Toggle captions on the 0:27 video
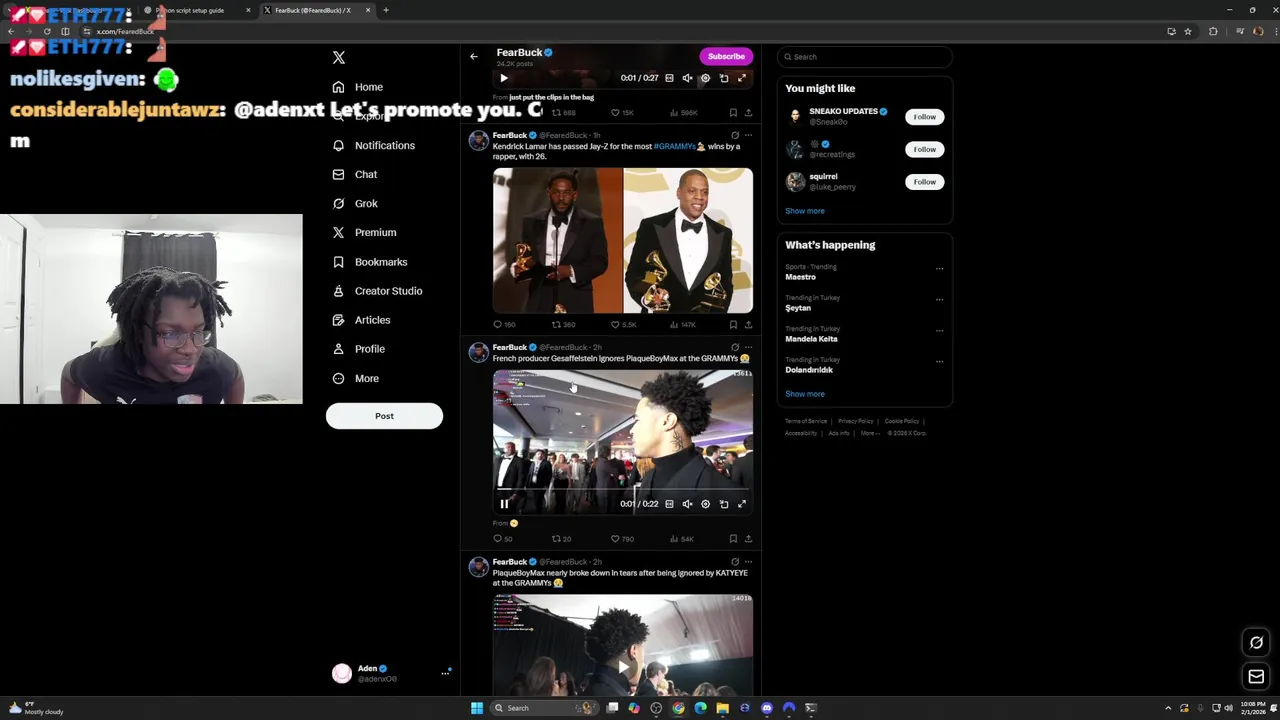Viewport: 1280px width, 720px height. click(x=669, y=78)
